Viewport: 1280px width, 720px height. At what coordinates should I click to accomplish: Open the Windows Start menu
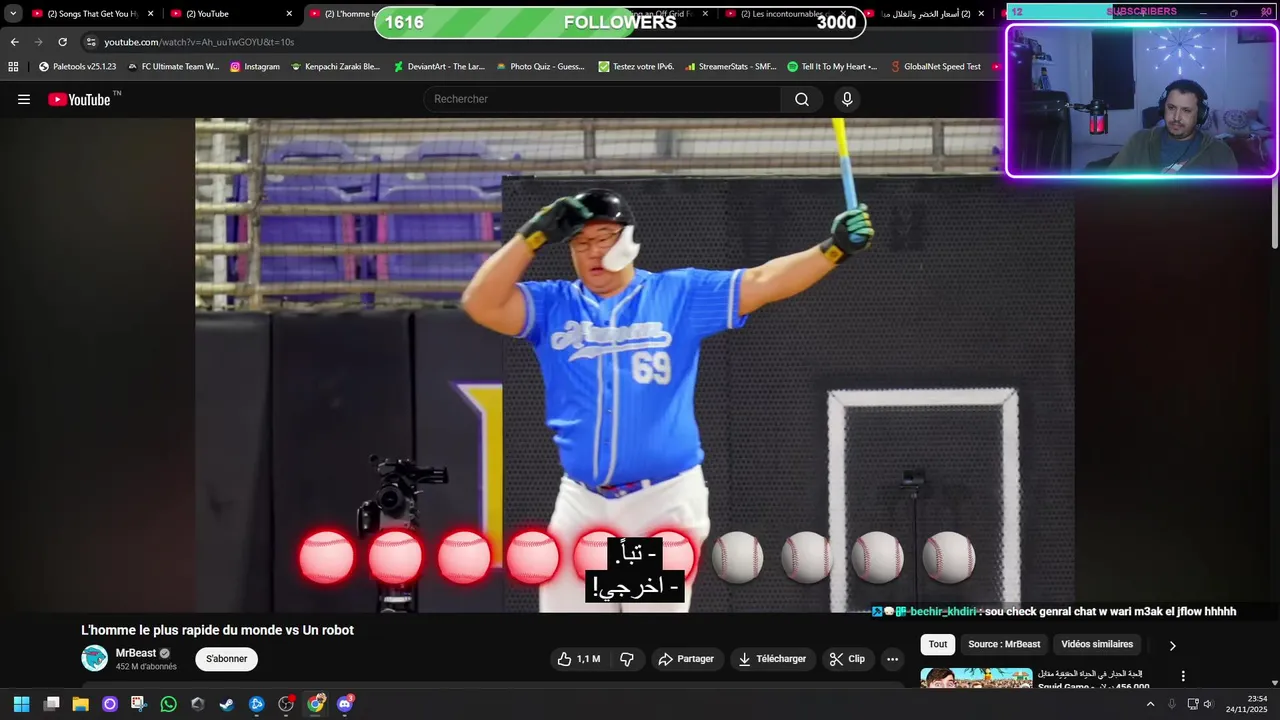click(x=21, y=704)
